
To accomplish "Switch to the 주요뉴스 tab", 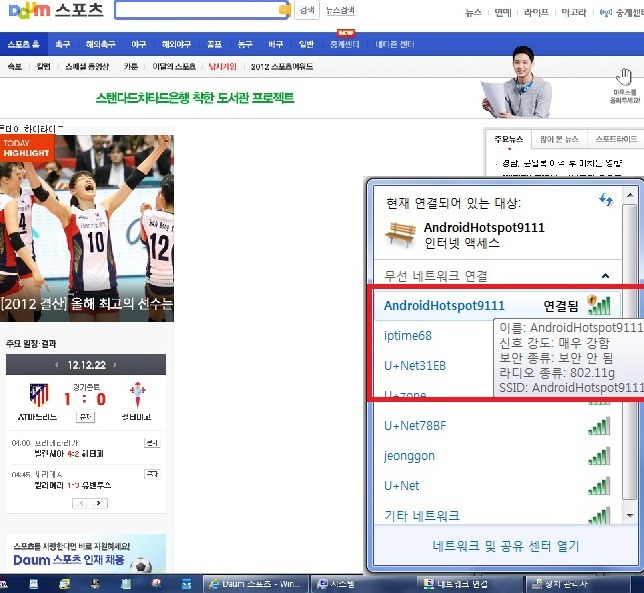I will 508,139.
